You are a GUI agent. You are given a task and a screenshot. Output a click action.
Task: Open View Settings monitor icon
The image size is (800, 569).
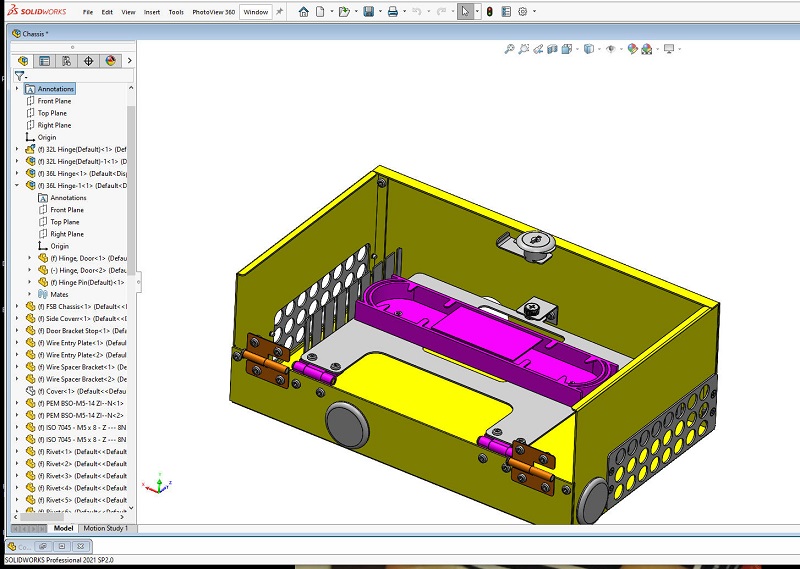point(669,49)
